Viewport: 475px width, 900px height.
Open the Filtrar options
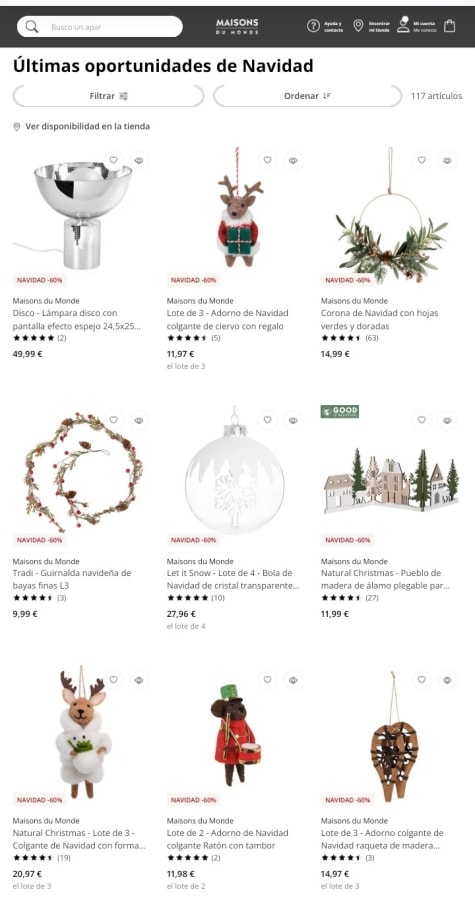(108, 96)
